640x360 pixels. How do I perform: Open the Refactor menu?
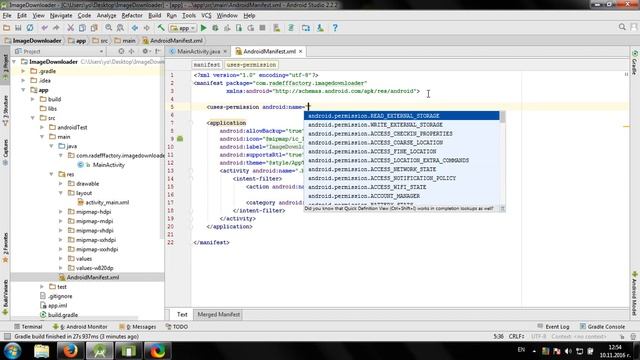[x=132, y=16]
